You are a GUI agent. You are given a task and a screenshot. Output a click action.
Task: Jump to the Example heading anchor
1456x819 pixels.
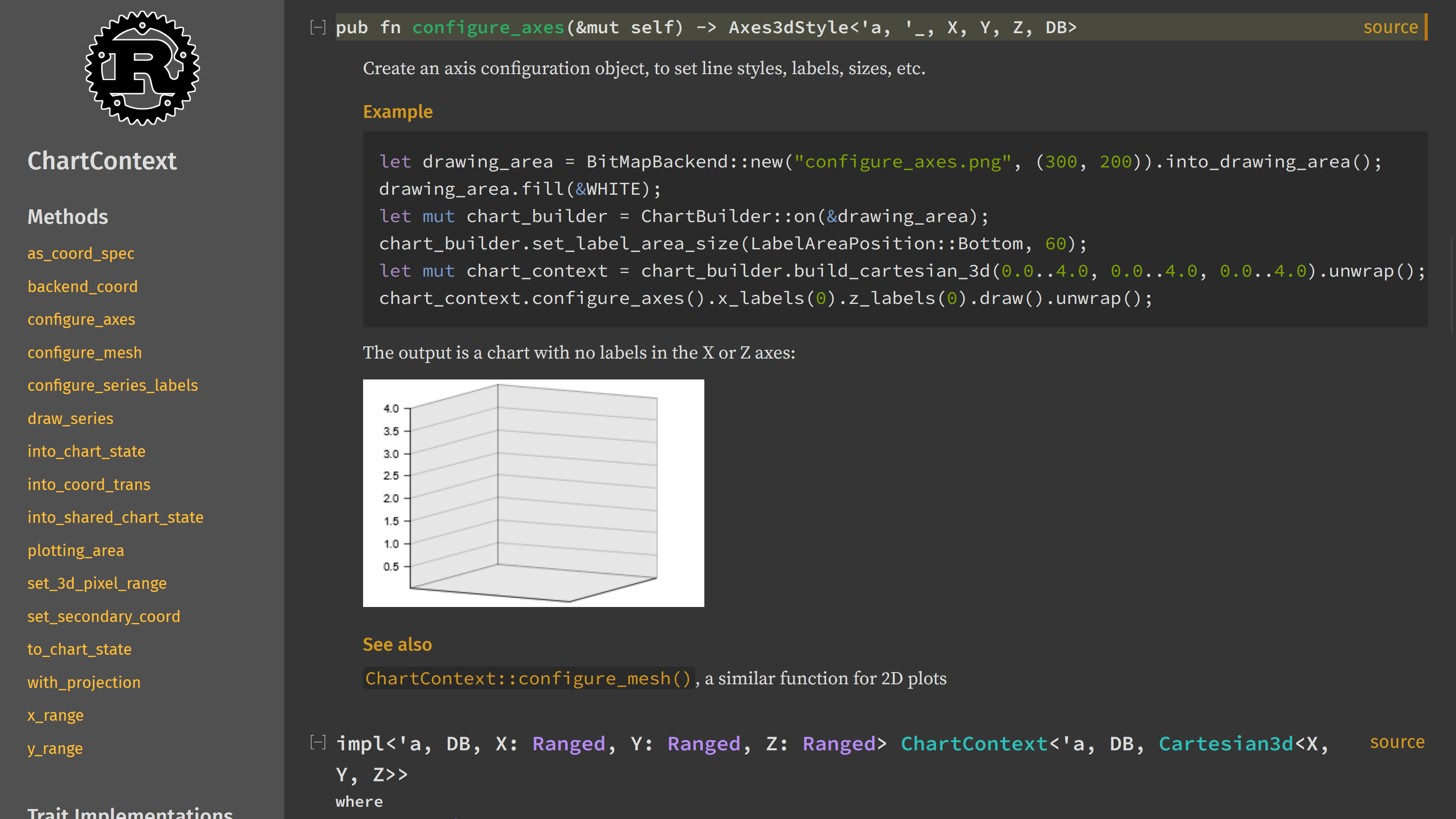tap(397, 112)
